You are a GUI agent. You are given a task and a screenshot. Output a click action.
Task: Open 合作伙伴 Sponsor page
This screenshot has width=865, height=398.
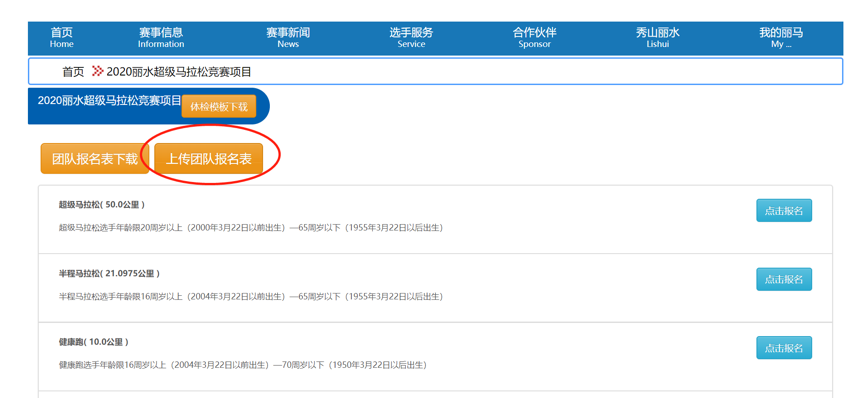coord(534,38)
